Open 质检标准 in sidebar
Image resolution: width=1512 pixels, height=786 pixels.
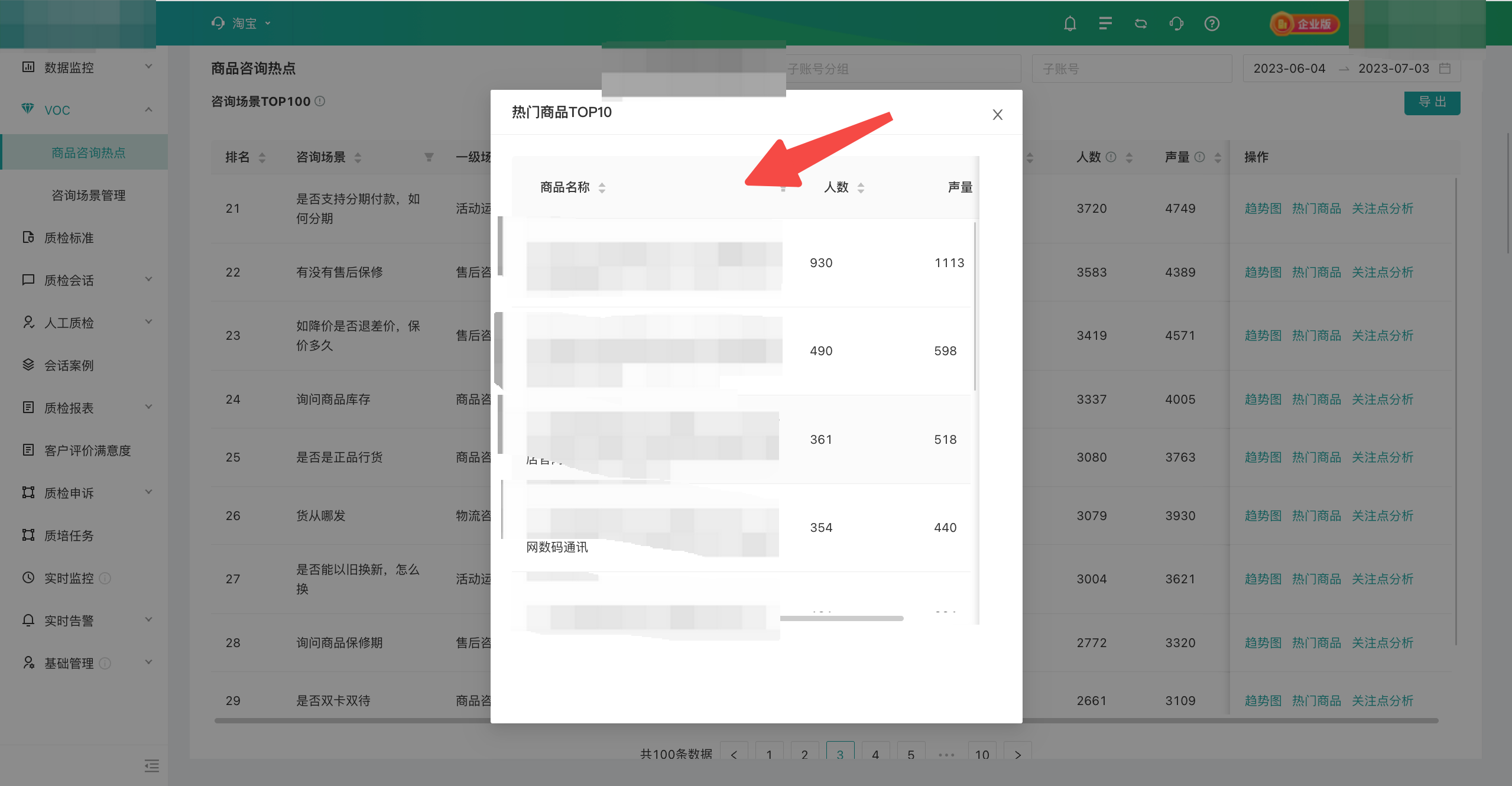point(69,238)
